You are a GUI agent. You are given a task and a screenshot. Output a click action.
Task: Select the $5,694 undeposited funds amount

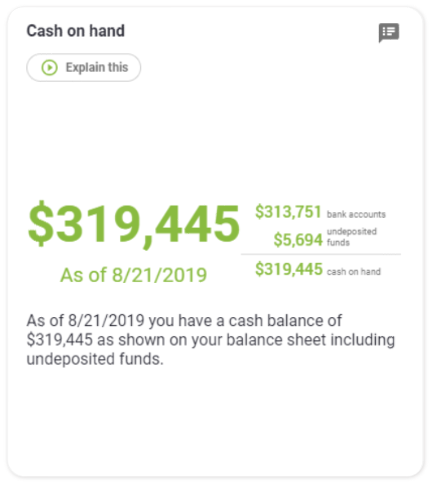(298, 240)
